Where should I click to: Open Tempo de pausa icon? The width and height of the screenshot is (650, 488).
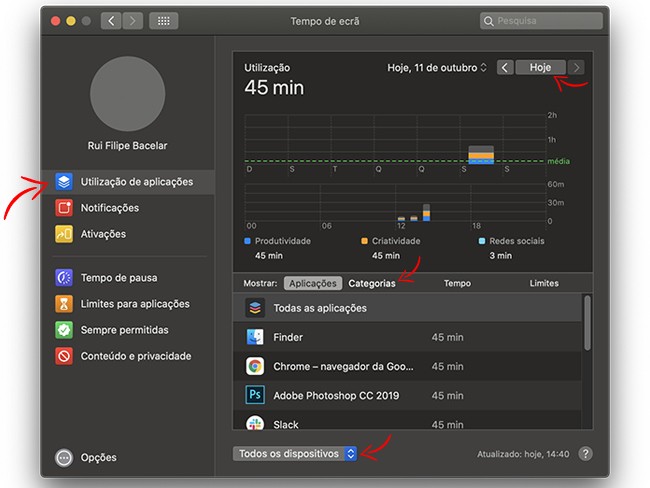[64, 278]
